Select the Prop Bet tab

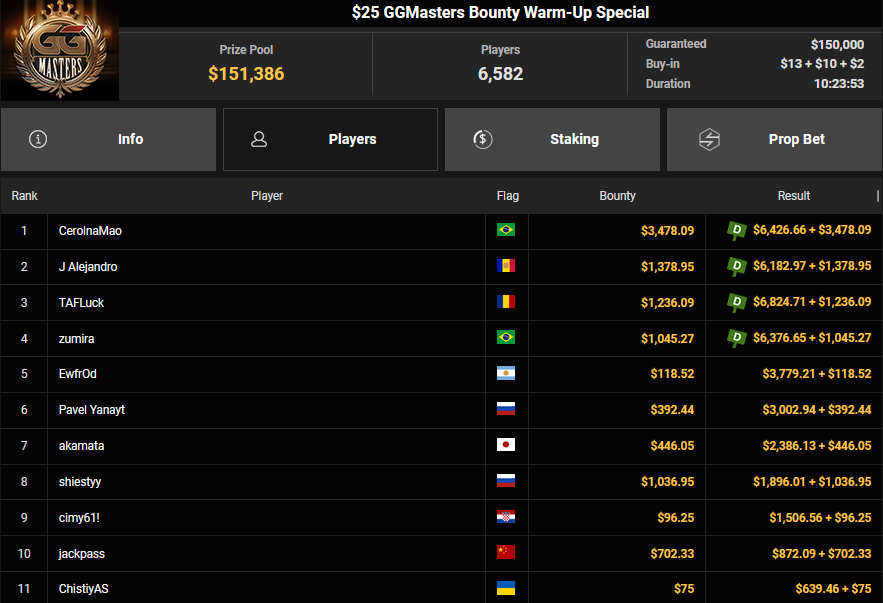coord(774,140)
